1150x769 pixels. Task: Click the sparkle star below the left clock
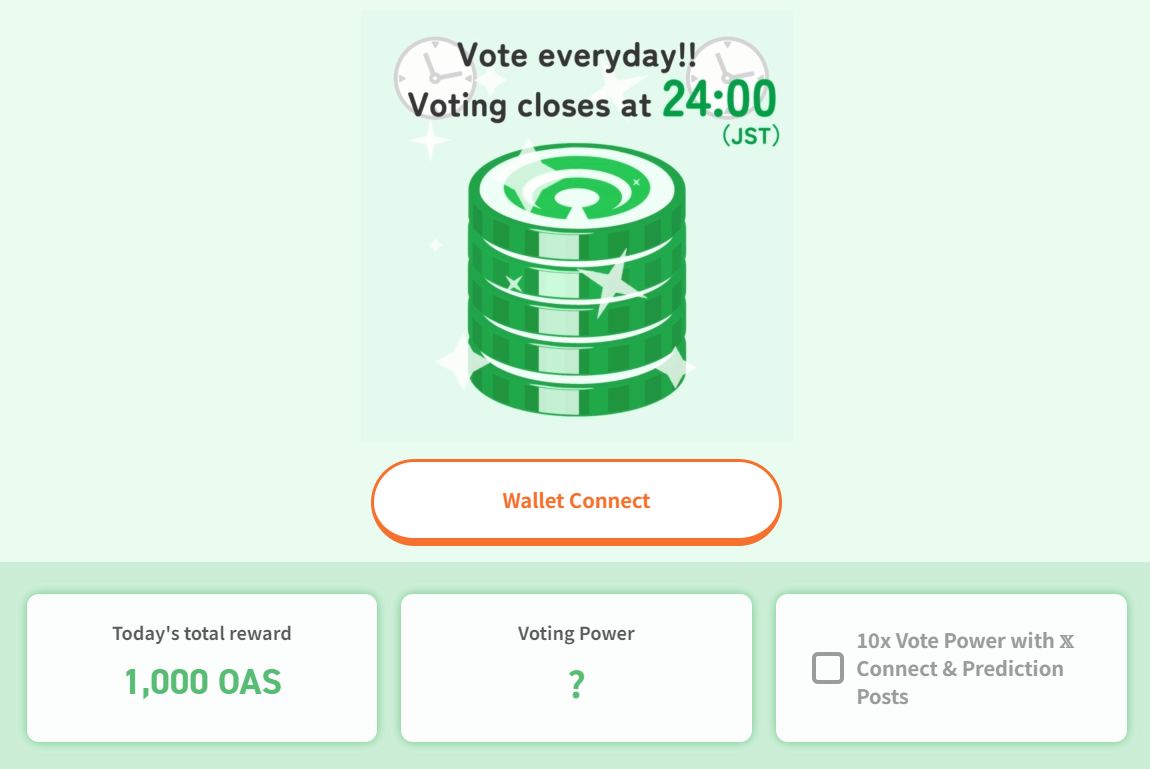pyautogui.click(x=430, y=139)
